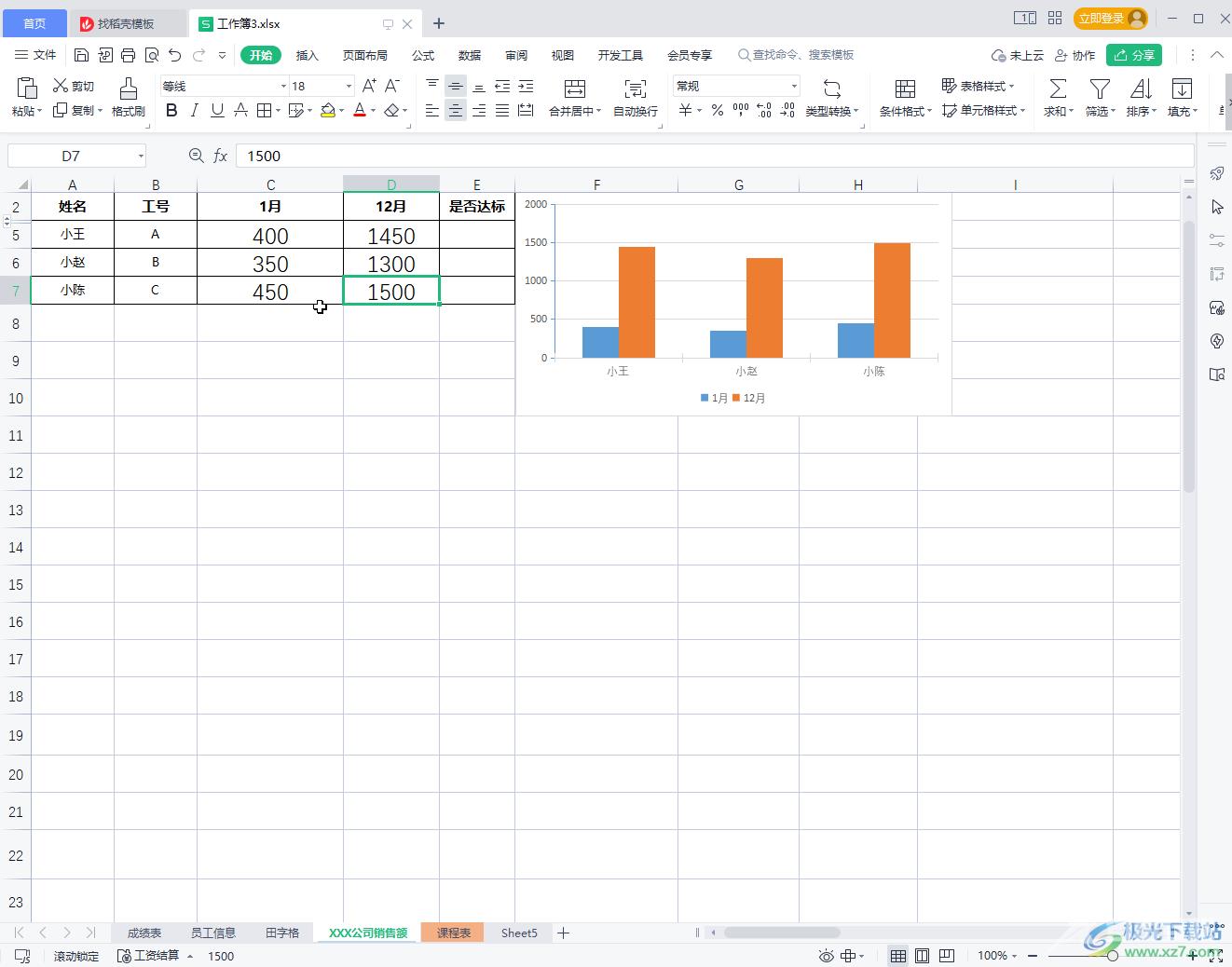Viewport: 1232px width, 967px height.
Task: Expand the font color dropdown arrow
Action: pyautogui.click(x=373, y=111)
